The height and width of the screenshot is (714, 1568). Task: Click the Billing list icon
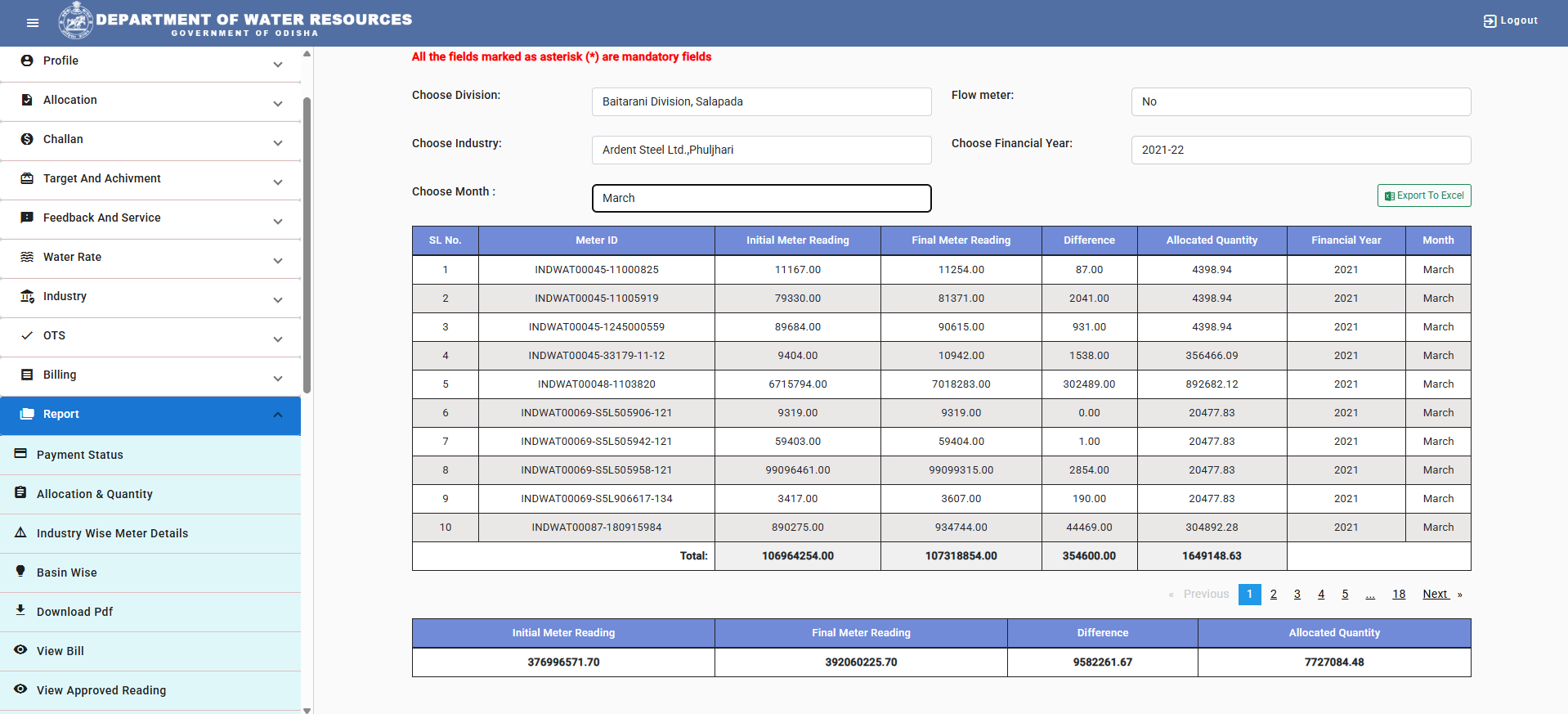click(x=27, y=375)
